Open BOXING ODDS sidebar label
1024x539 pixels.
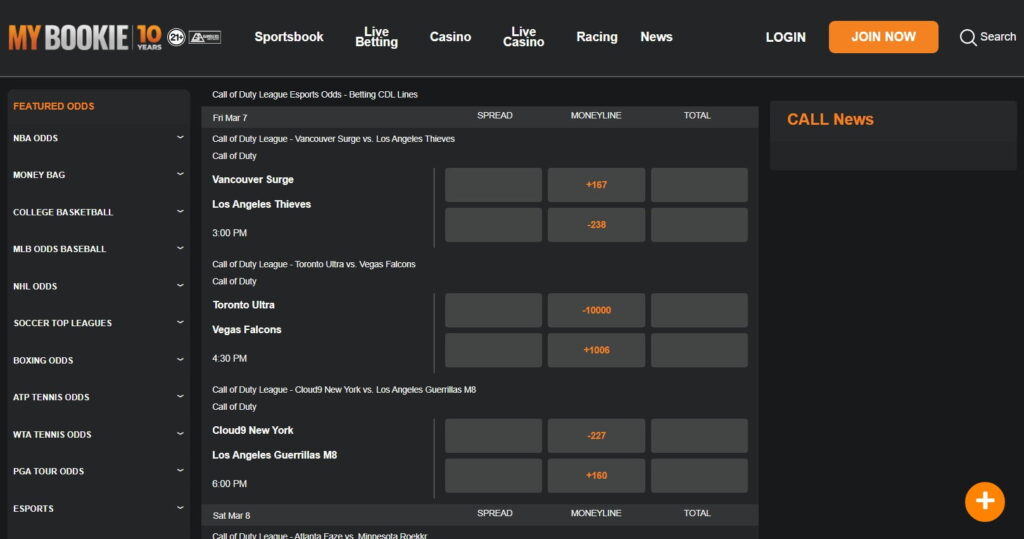point(43,360)
